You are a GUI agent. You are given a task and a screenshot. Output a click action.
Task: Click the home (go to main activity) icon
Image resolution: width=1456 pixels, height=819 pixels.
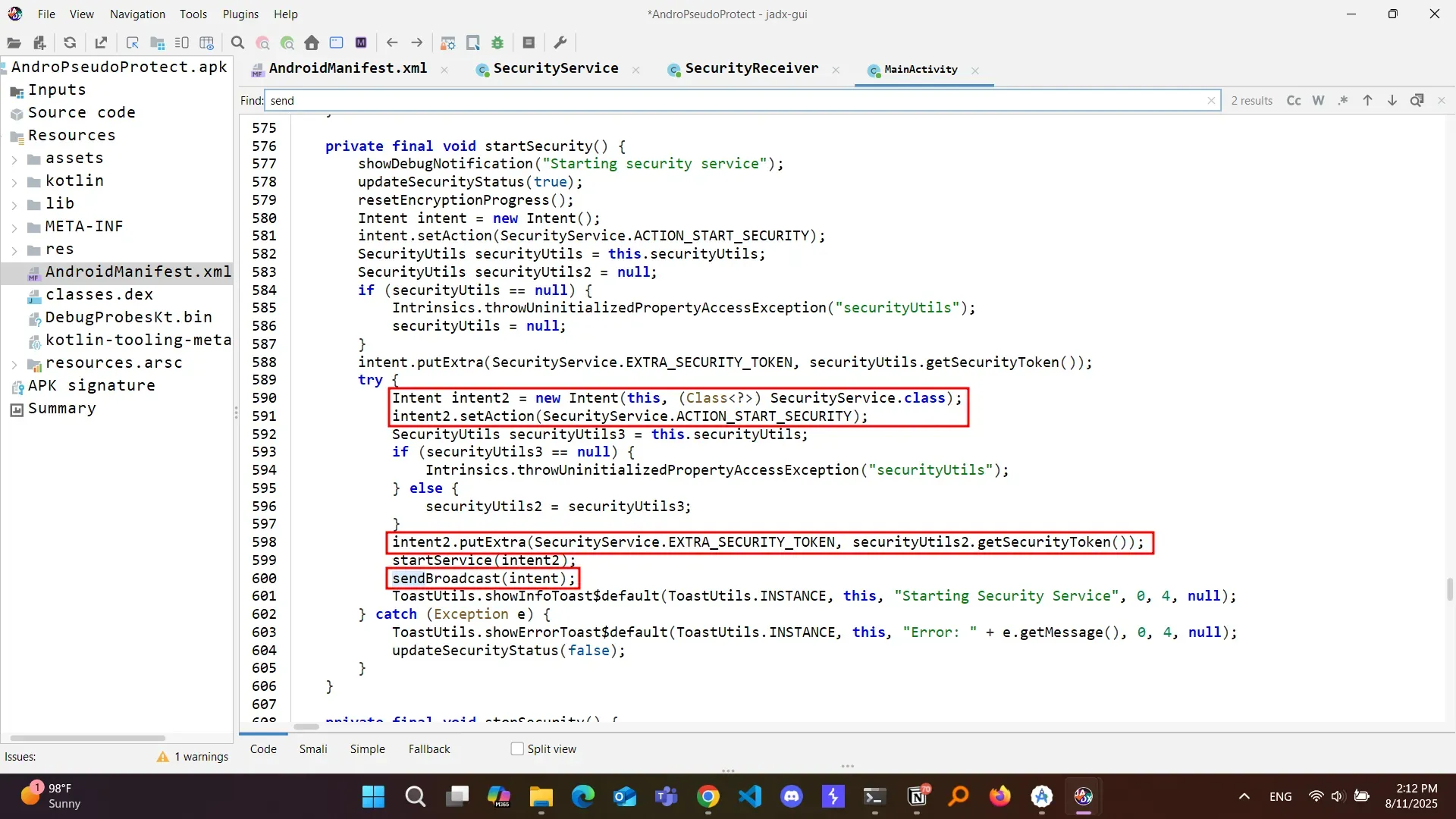click(x=312, y=43)
